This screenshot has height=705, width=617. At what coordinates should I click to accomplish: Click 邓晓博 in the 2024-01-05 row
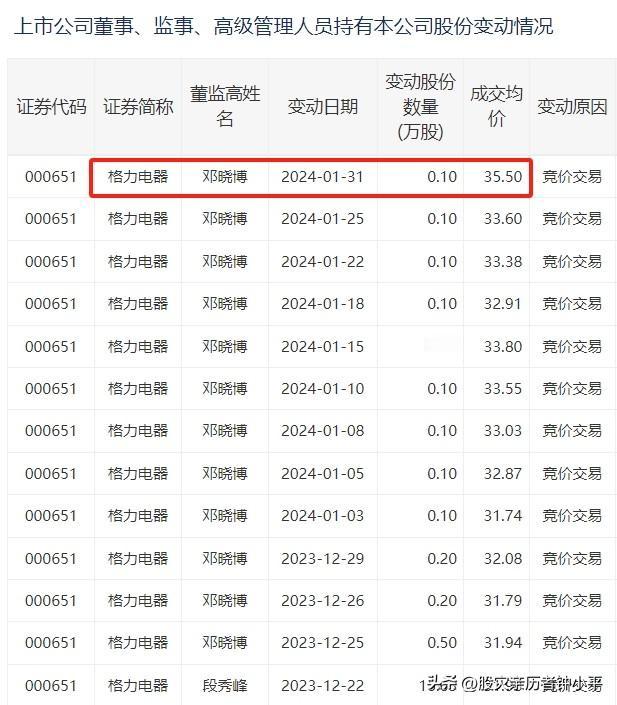(x=225, y=473)
